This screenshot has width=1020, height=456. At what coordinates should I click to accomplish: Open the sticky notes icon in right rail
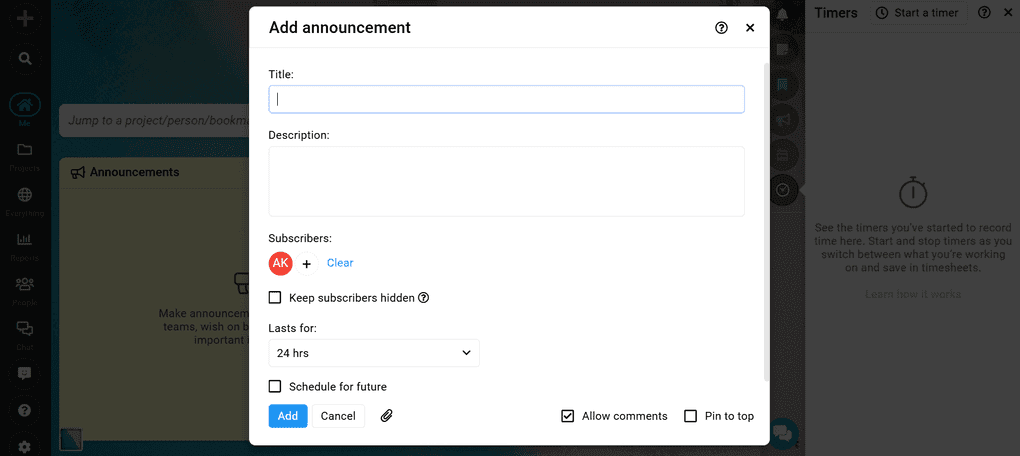(x=783, y=49)
